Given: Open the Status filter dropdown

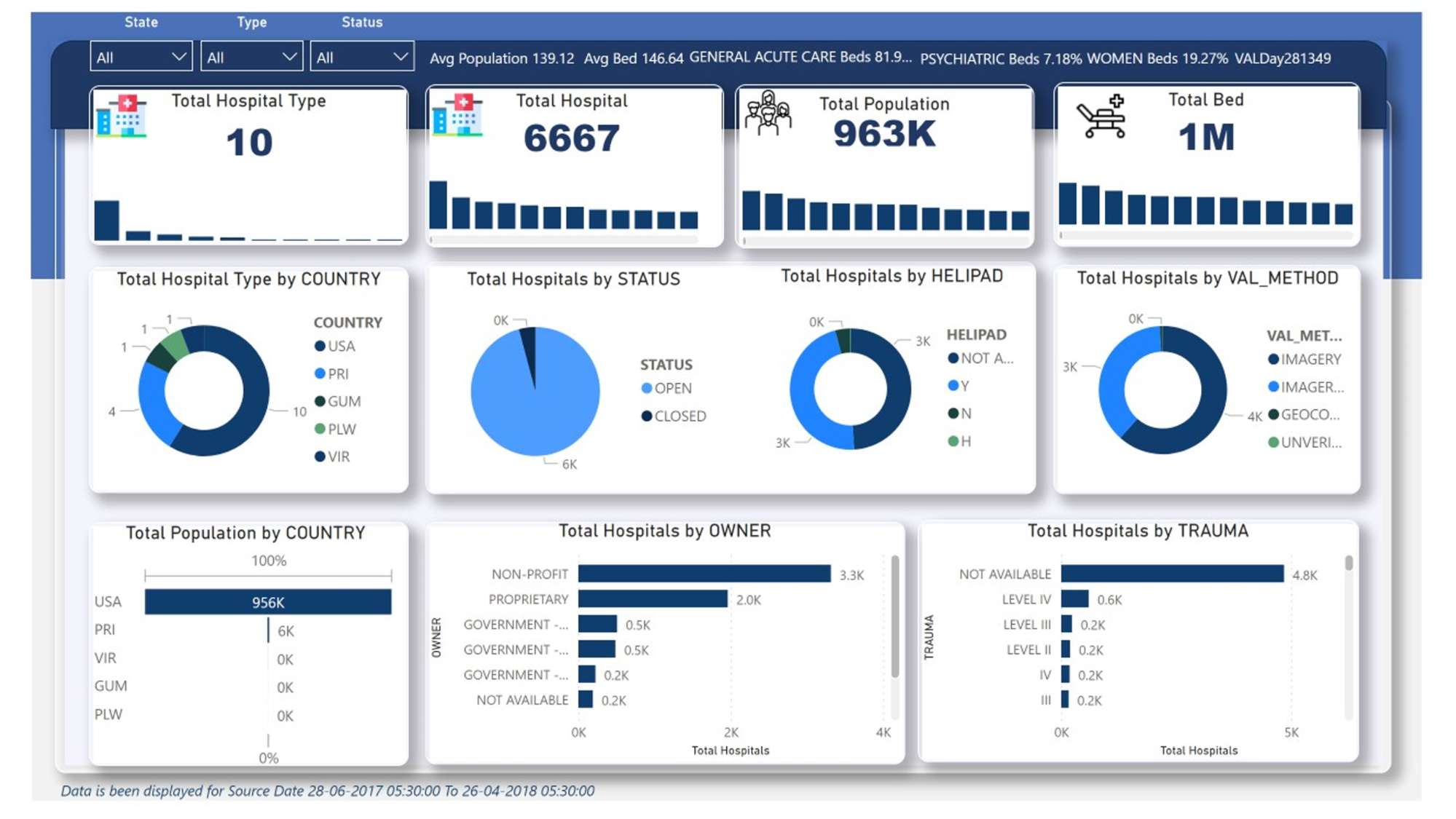Looking at the screenshot, I should [362, 57].
